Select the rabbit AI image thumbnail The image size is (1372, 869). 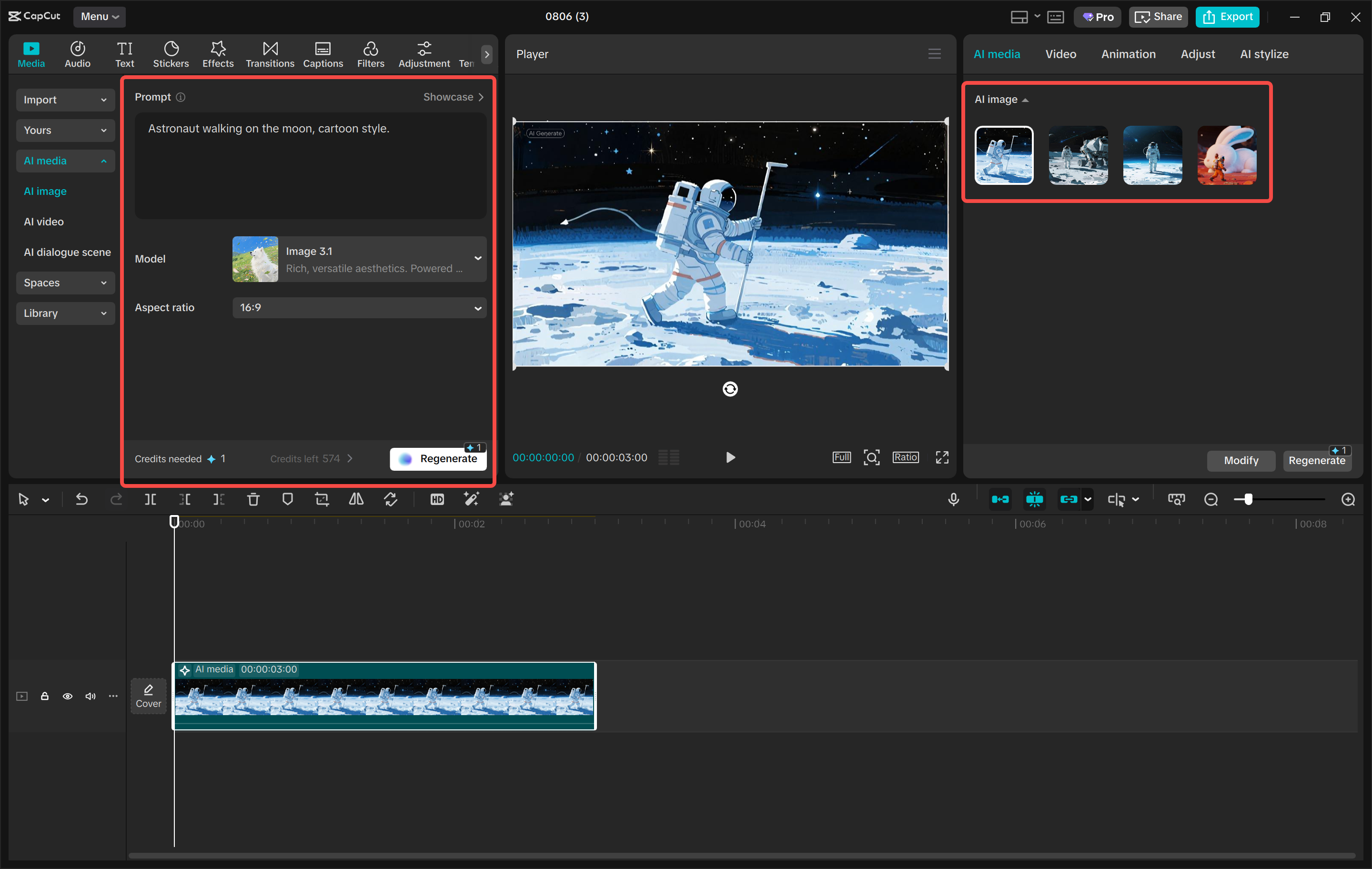(1226, 155)
